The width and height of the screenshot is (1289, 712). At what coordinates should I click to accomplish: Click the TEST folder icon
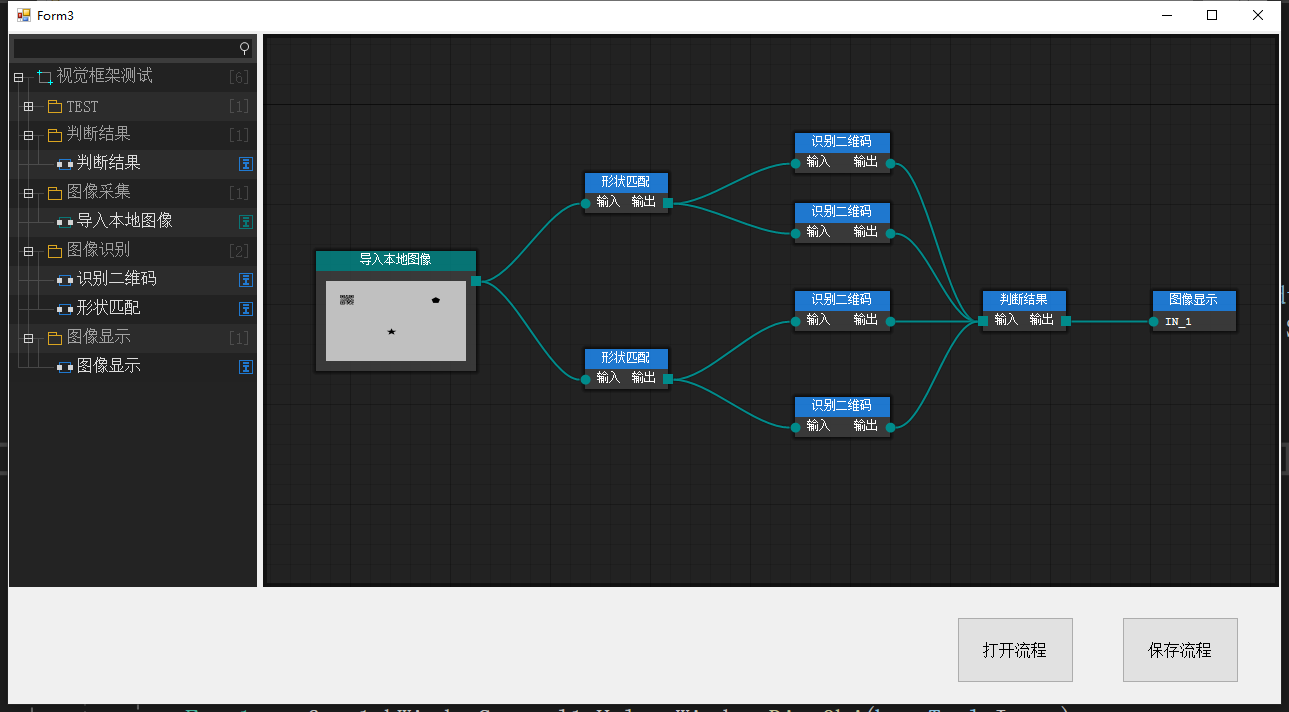coord(55,106)
